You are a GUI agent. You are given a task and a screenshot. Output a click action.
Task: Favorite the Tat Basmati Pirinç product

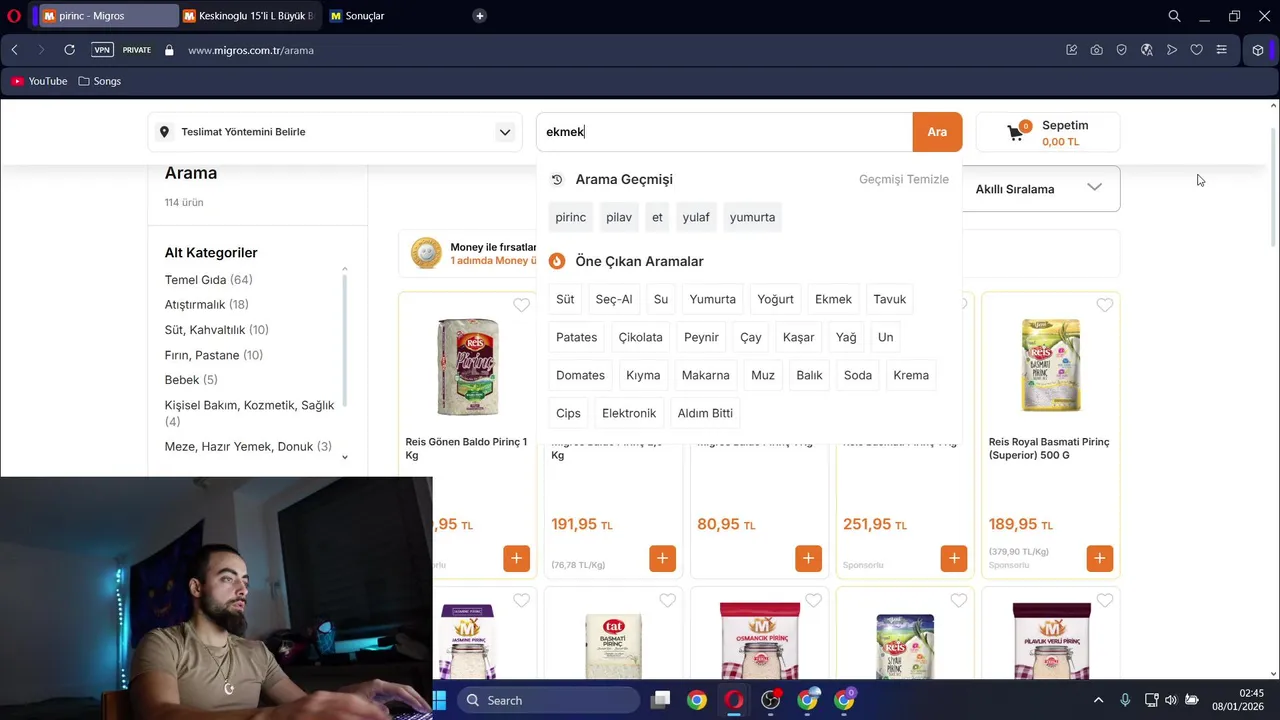[x=667, y=601]
